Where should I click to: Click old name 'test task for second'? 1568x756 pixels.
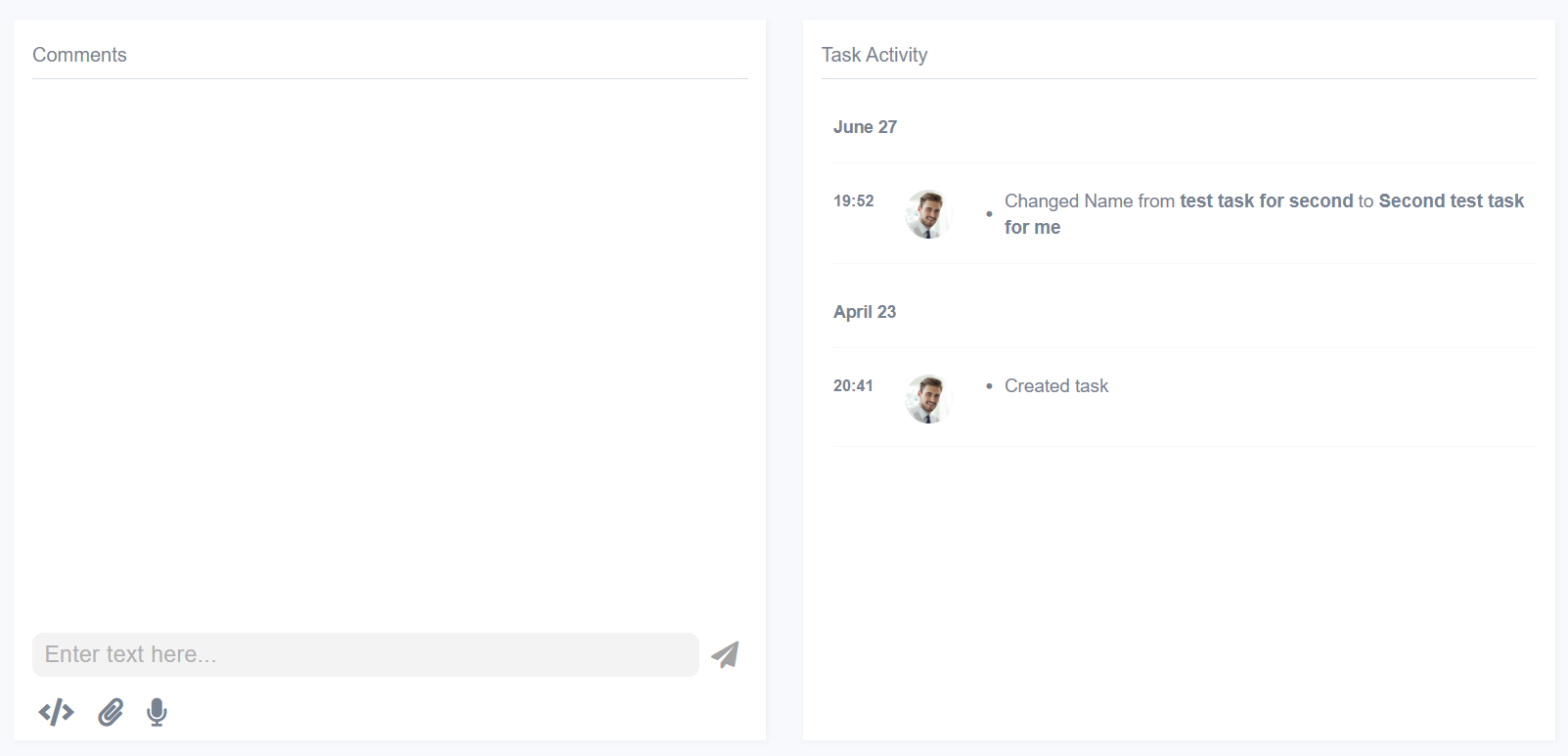pos(1266,200)
